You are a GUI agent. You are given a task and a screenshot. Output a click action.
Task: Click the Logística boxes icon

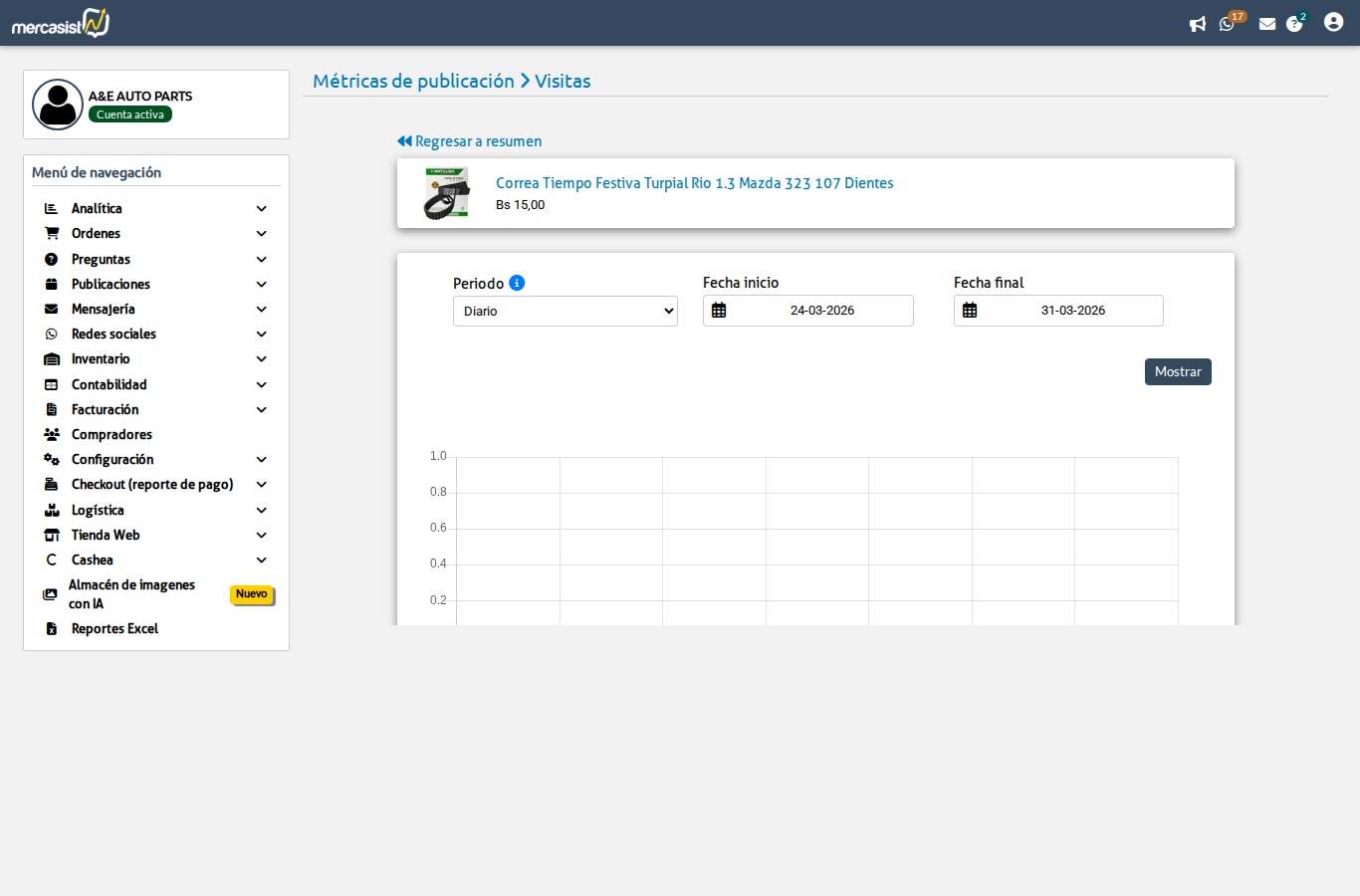(x=52, y=510)
